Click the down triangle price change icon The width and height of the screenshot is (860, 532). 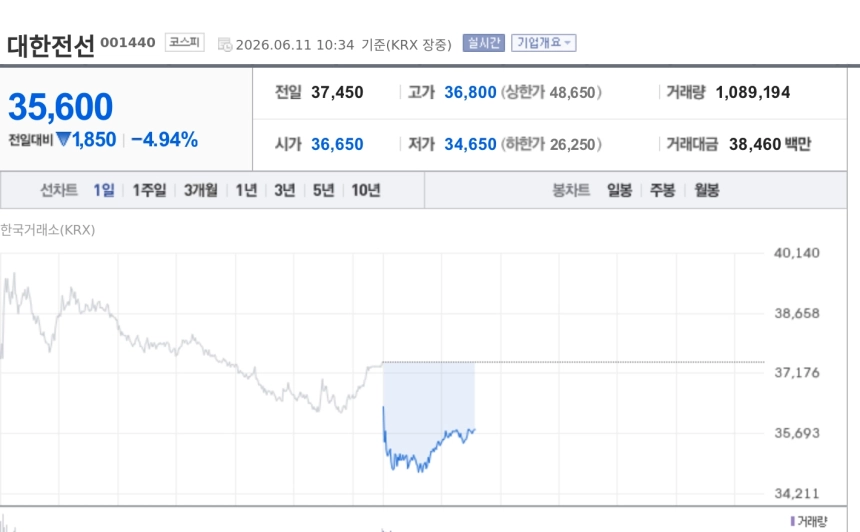(64, 139)
